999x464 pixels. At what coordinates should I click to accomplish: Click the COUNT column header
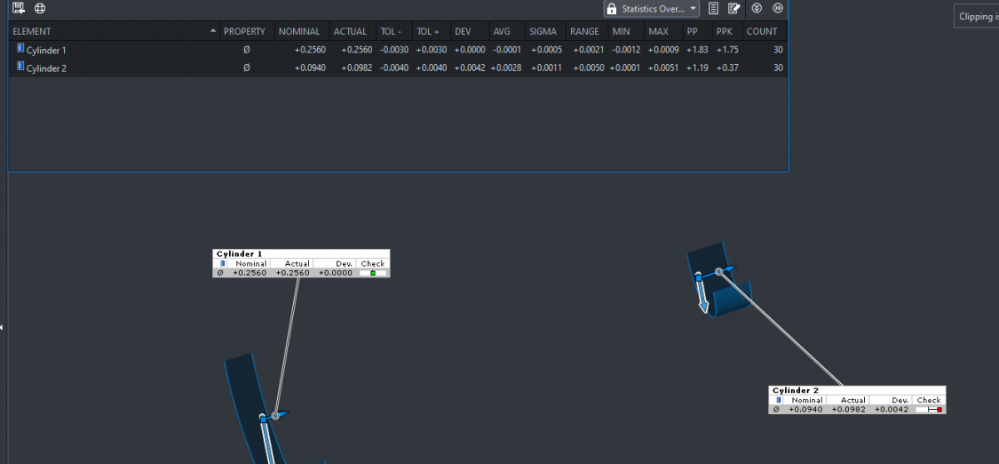pos(762,32)
